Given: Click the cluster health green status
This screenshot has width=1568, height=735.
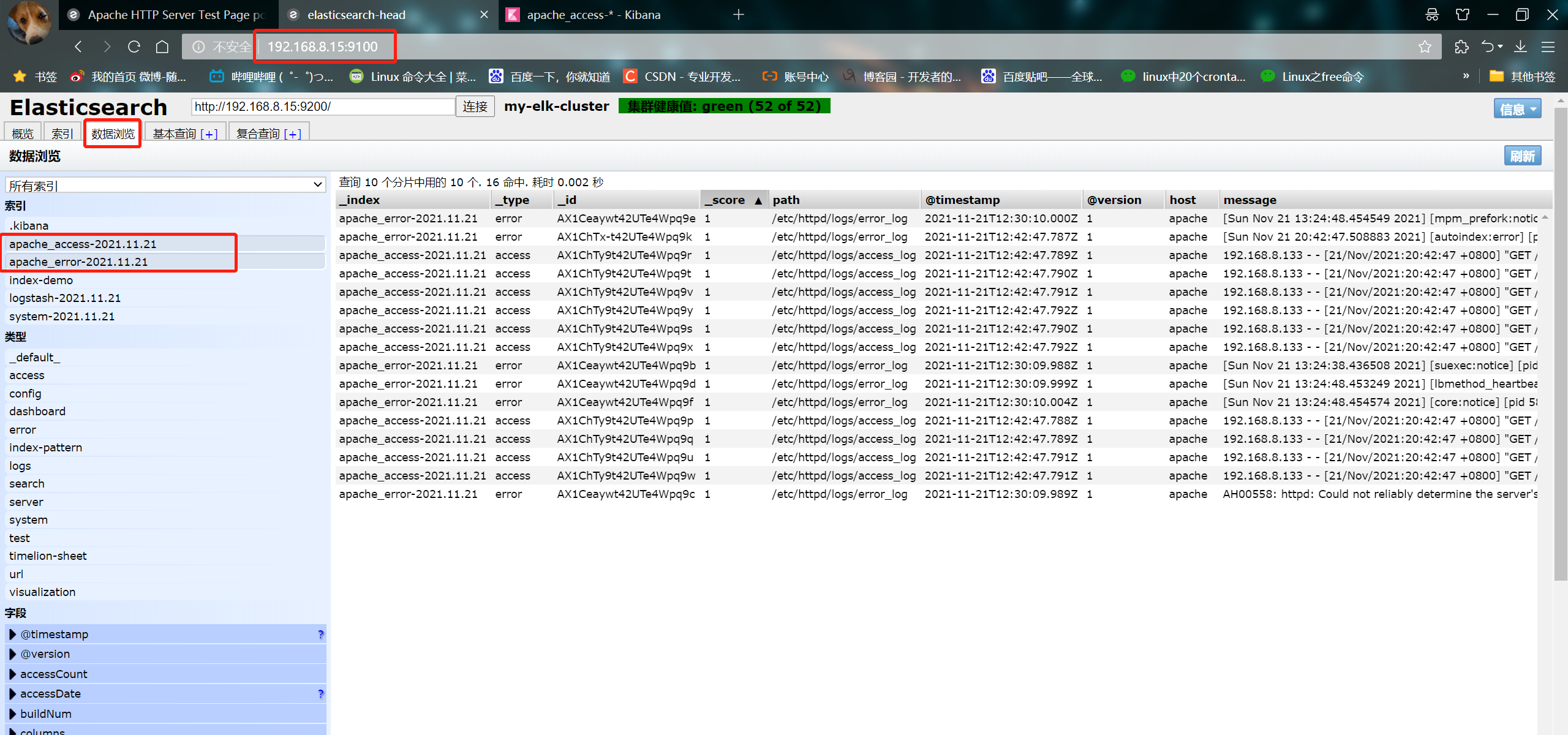Looking at the screenshot, I should point(724,106).
